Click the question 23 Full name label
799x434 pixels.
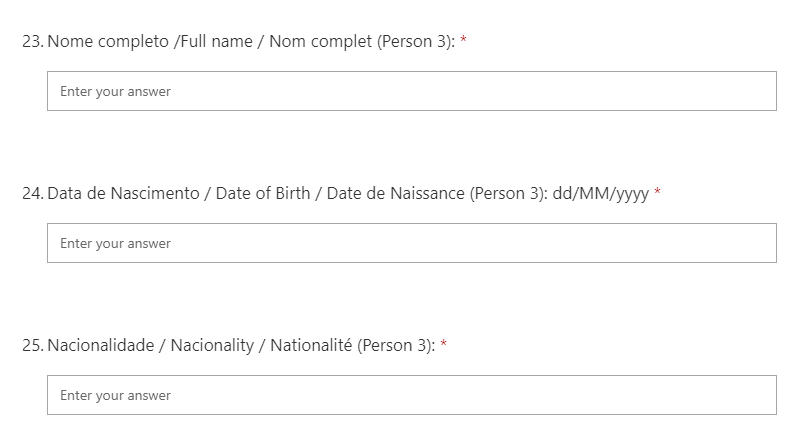point(250,41)
